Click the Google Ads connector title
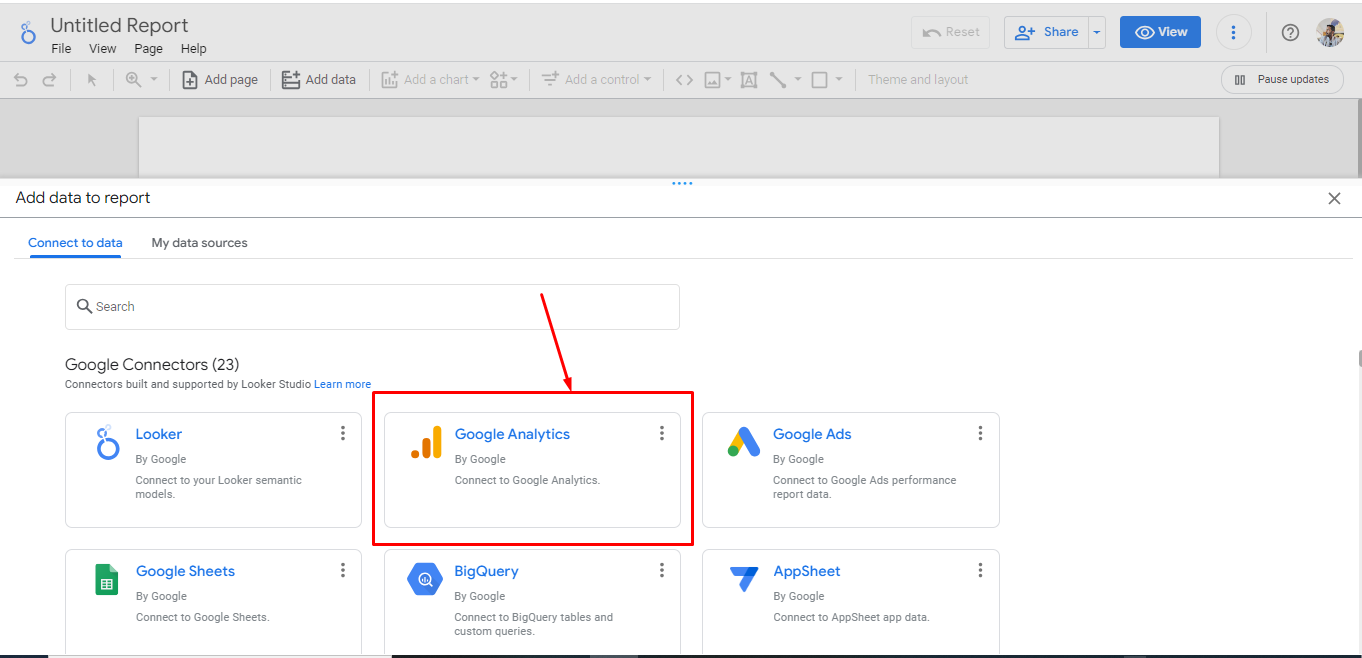This screenshot has height=658, width=1362. pos(812,434)
